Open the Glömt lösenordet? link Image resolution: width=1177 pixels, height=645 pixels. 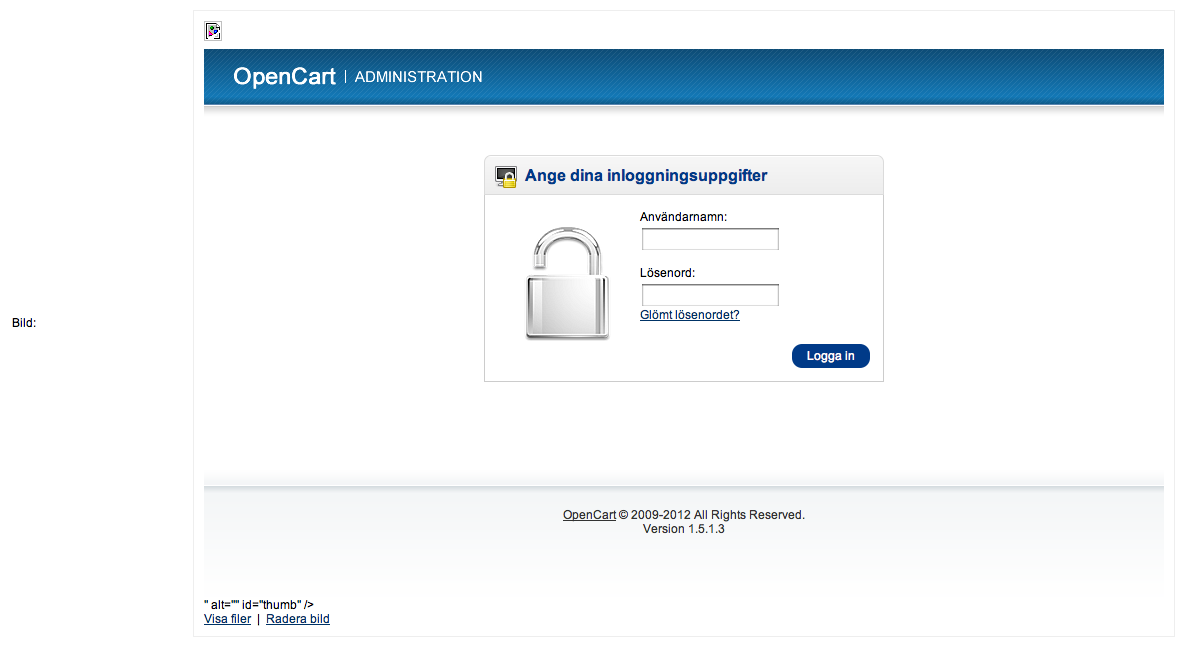[690, 315]
